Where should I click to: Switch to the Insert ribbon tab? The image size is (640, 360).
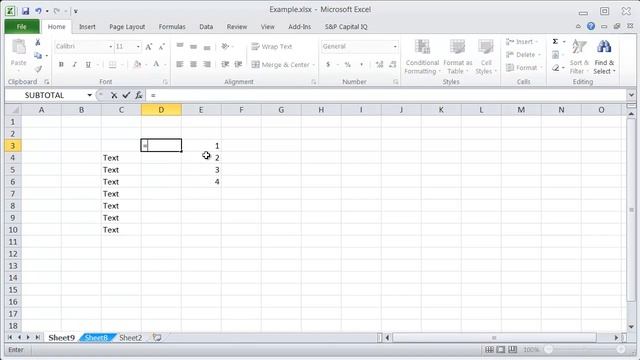87,27
